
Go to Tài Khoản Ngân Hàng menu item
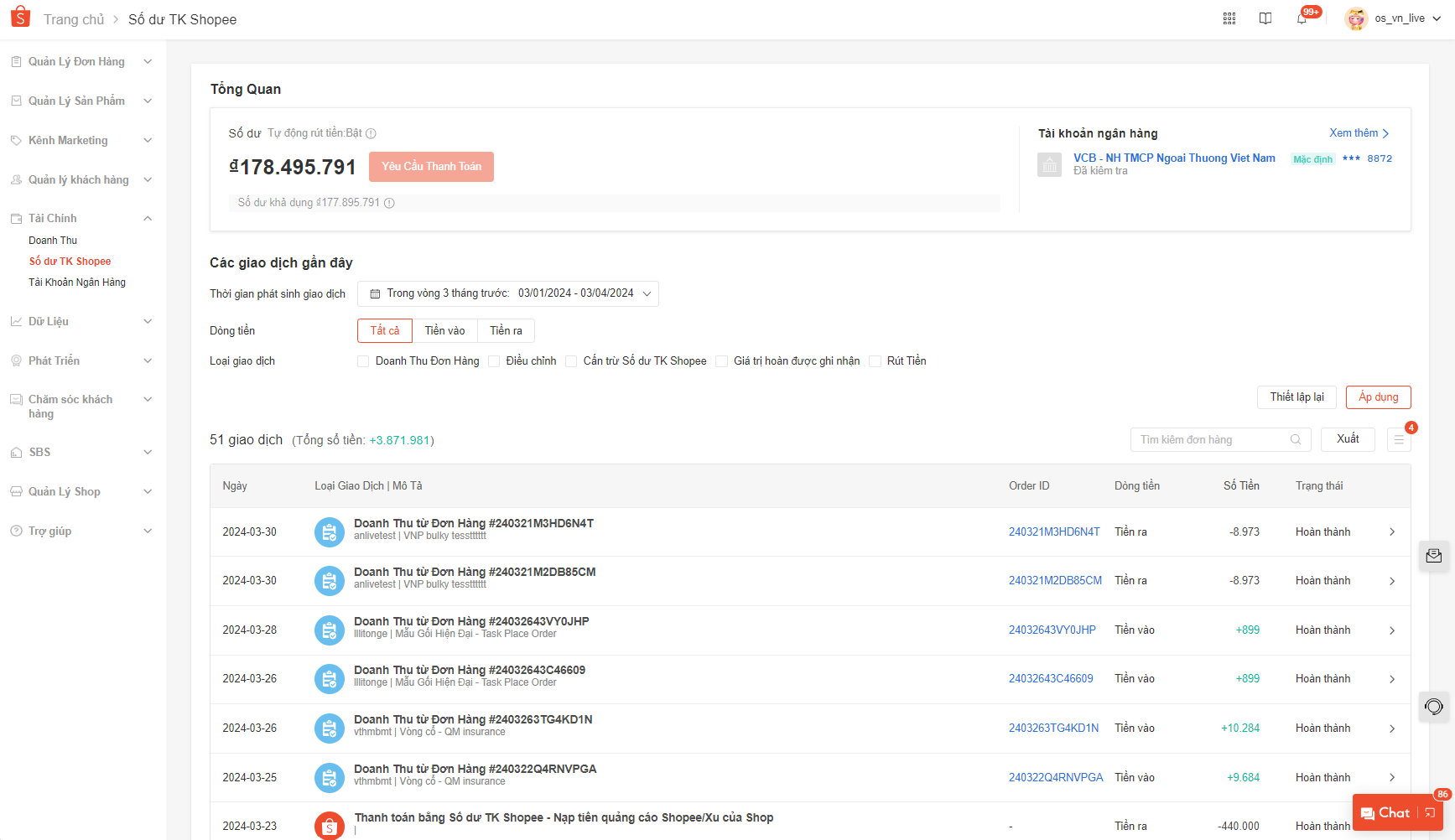click(77, 283)
